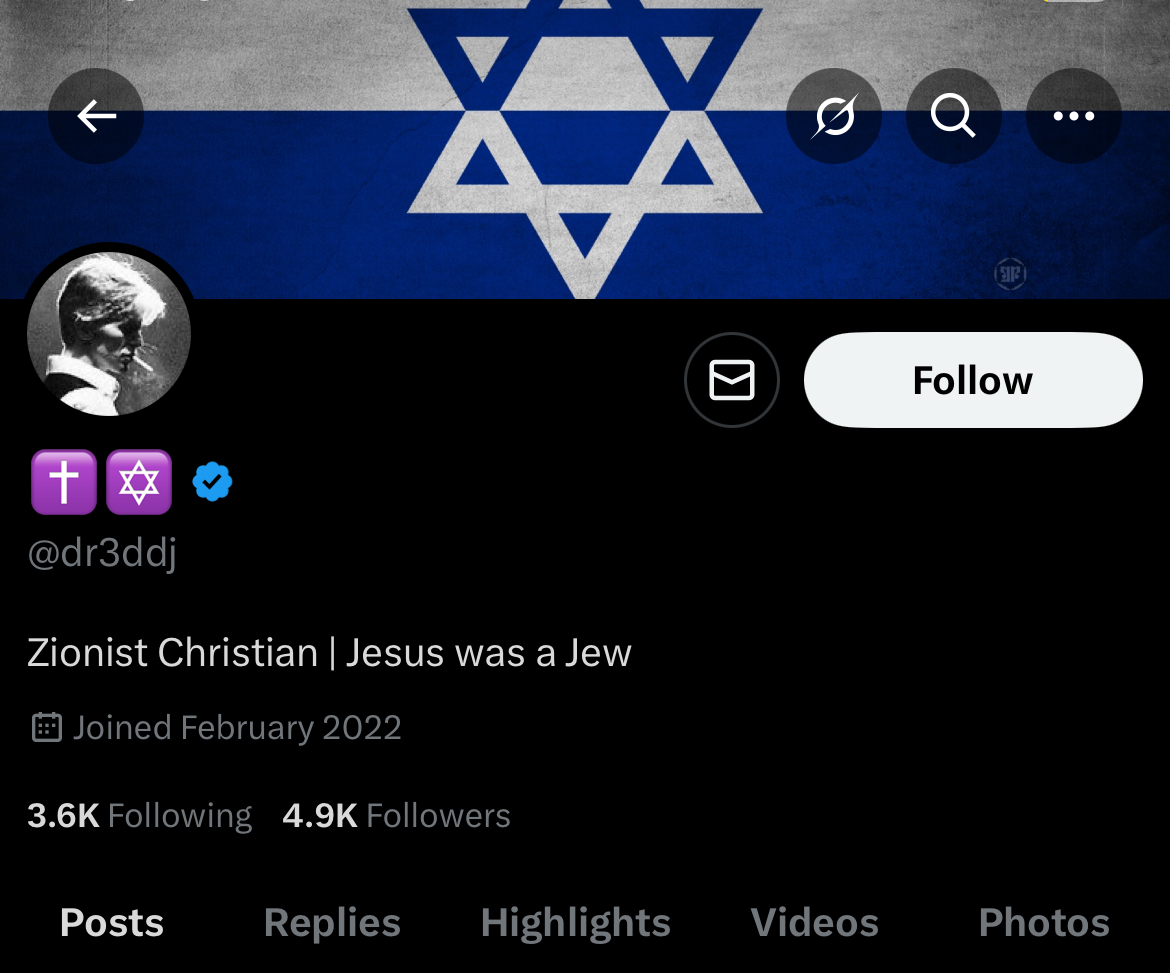Open the three-dot more options menu
This screenshot has height=973, width=1170.
(1073, 117)
